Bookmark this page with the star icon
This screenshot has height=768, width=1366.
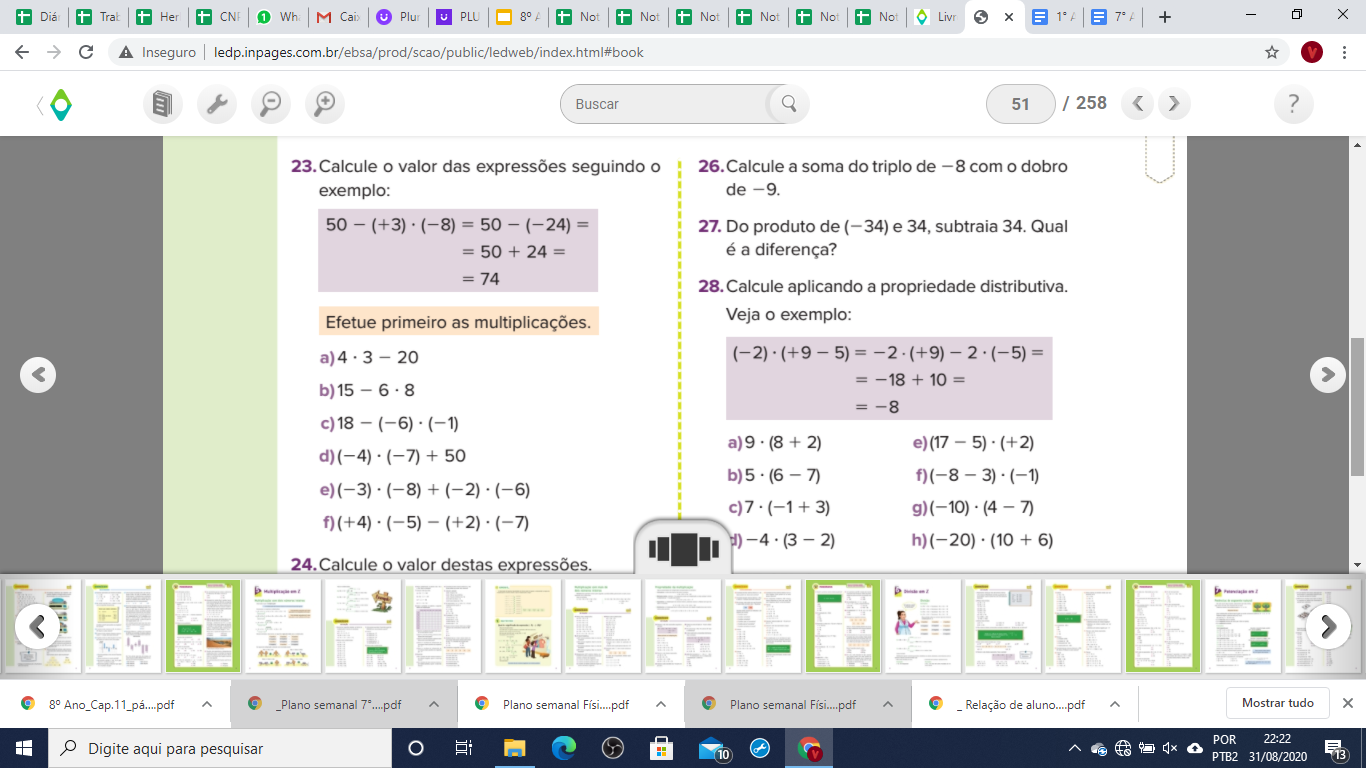pos(1272,52)
